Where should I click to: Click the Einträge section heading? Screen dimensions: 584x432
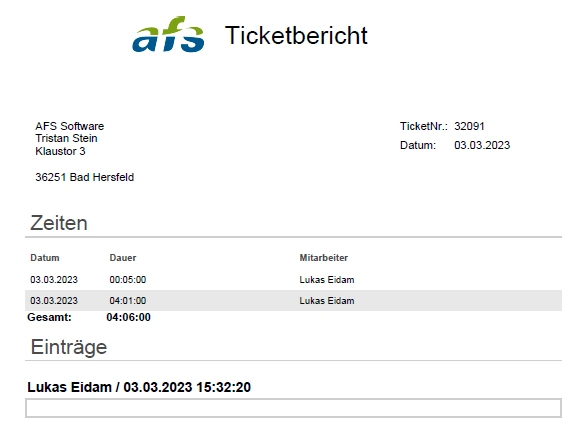[x=69, y=347]
